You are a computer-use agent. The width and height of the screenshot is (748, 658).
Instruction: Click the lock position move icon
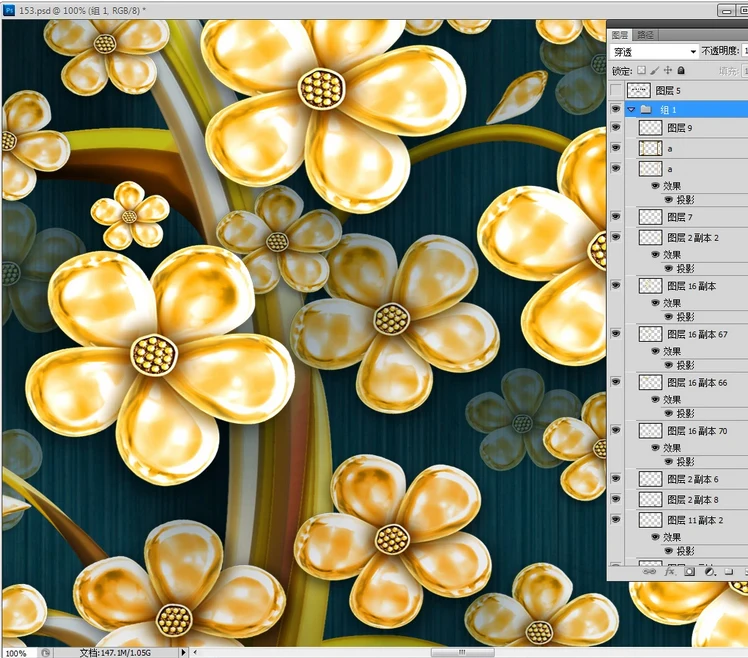pos(668,71)
